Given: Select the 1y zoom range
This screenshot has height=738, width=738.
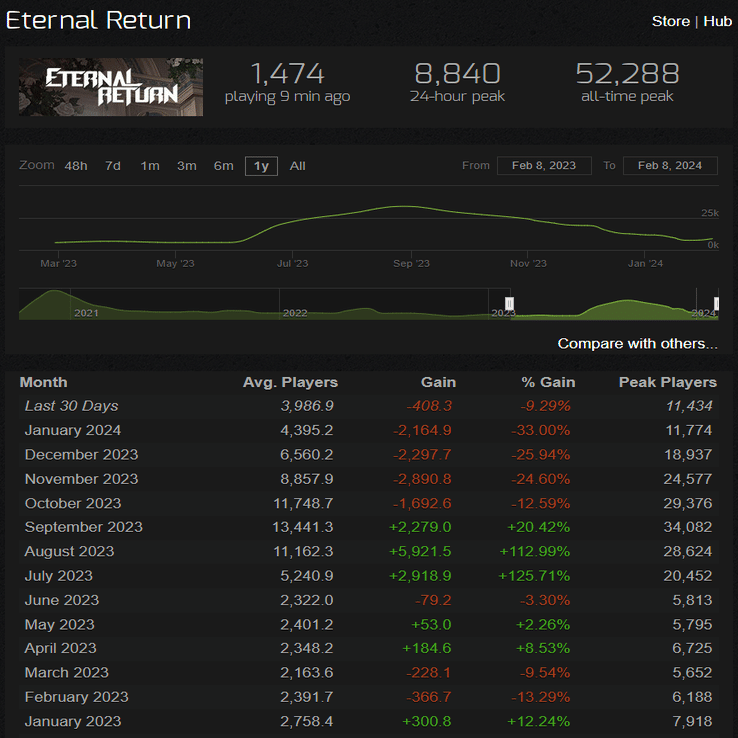Looking at the screenshot, I should click(261, 166).
